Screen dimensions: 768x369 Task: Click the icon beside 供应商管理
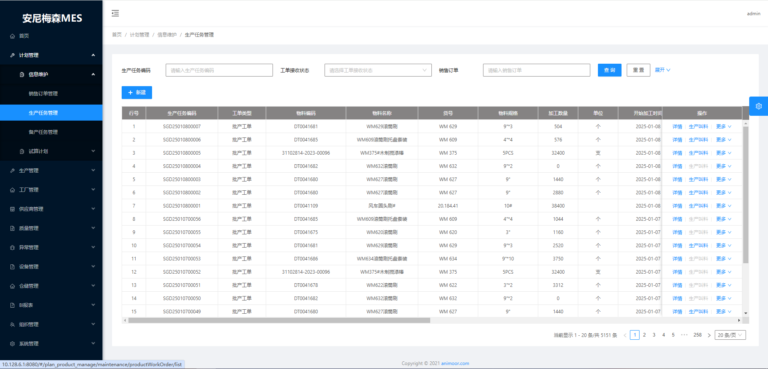(12, 209)
